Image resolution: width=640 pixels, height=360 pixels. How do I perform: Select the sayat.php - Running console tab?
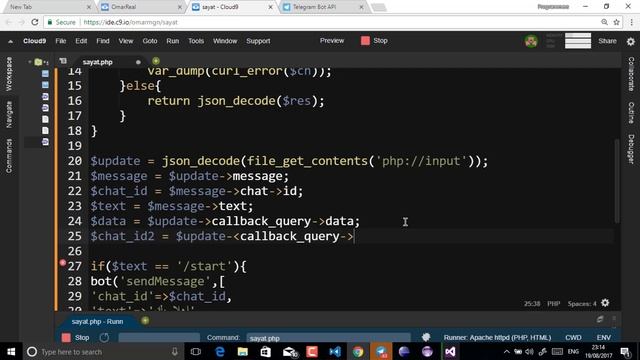coord(97,322)
